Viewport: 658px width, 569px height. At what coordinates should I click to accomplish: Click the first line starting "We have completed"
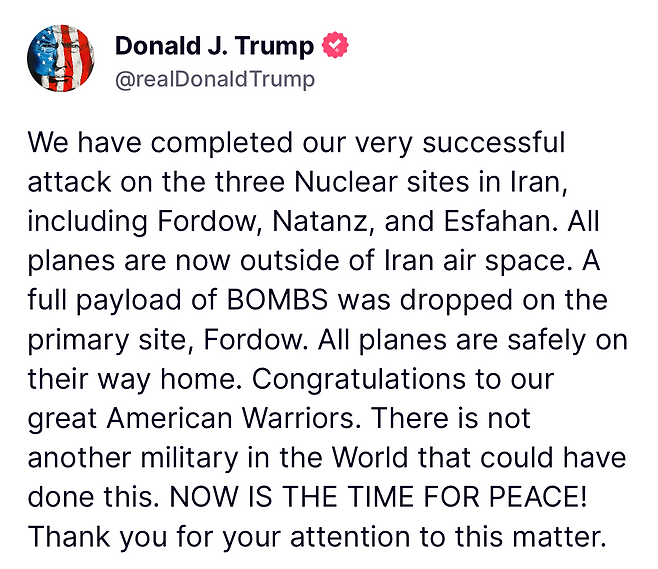(x=296, y=143)
